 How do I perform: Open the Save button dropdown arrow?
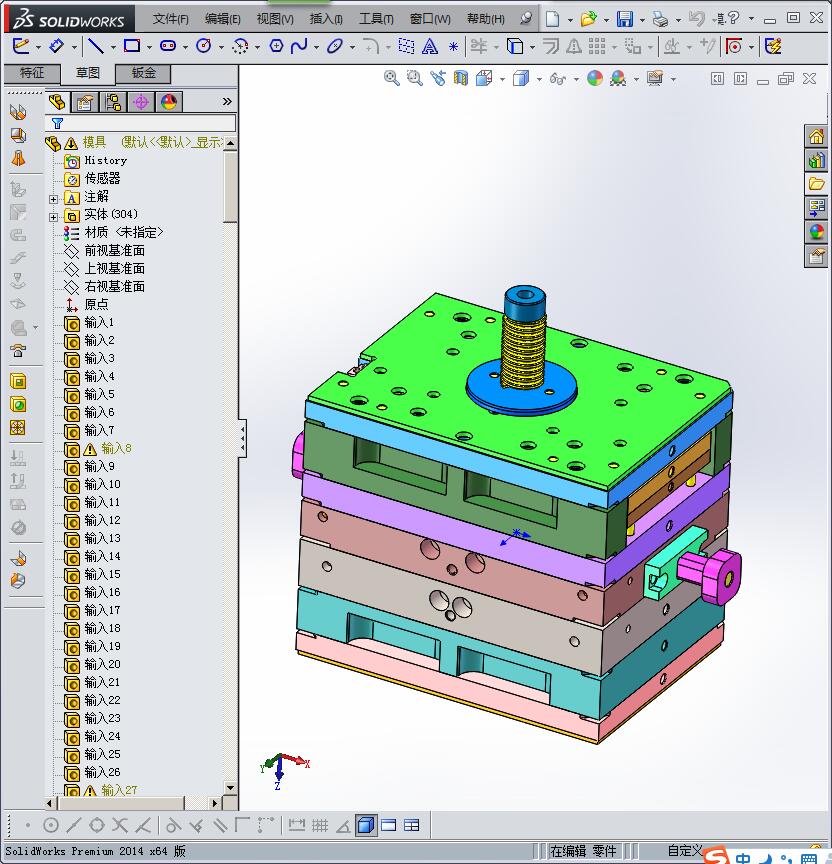[x=642, y=20]
